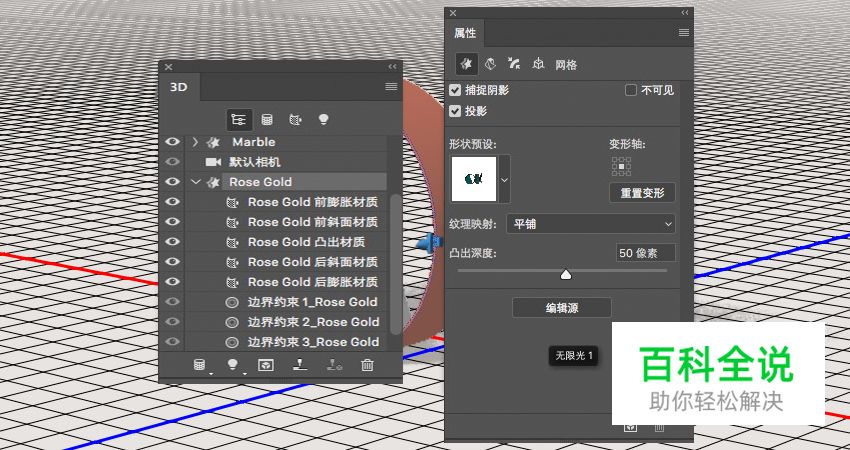
Task: Click render icon at Properties panel bottom
Action: click(x=630, y=428)
